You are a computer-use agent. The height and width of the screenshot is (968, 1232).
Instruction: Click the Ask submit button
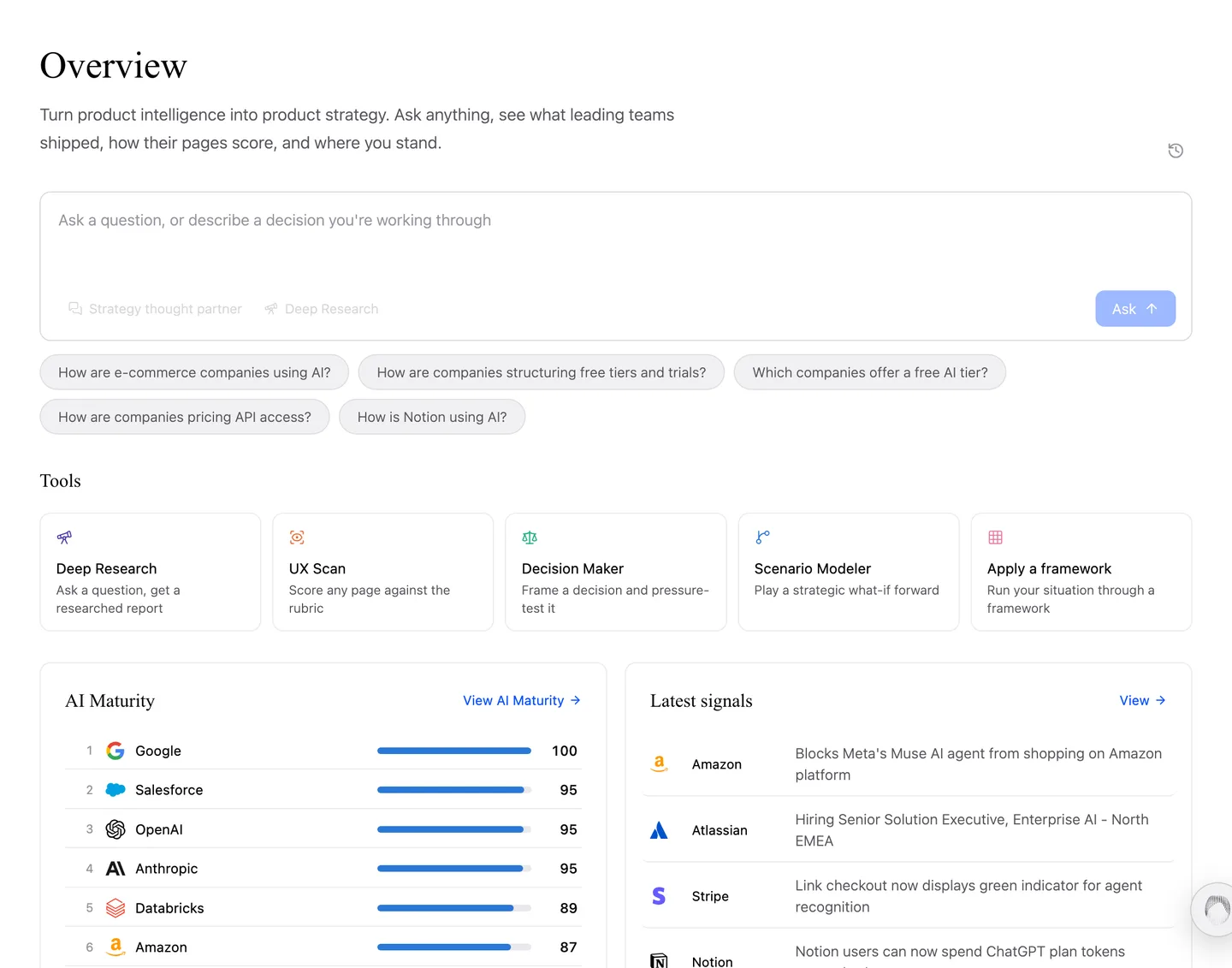(1135, 309)
